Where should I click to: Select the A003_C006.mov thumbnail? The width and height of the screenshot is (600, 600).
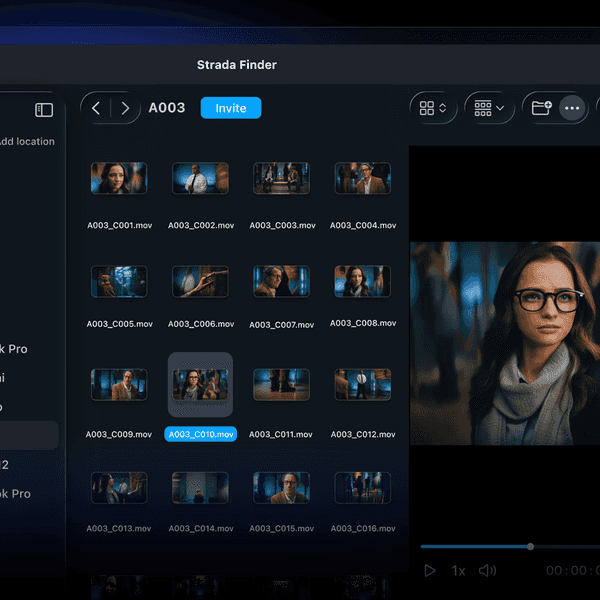point(201,281)
